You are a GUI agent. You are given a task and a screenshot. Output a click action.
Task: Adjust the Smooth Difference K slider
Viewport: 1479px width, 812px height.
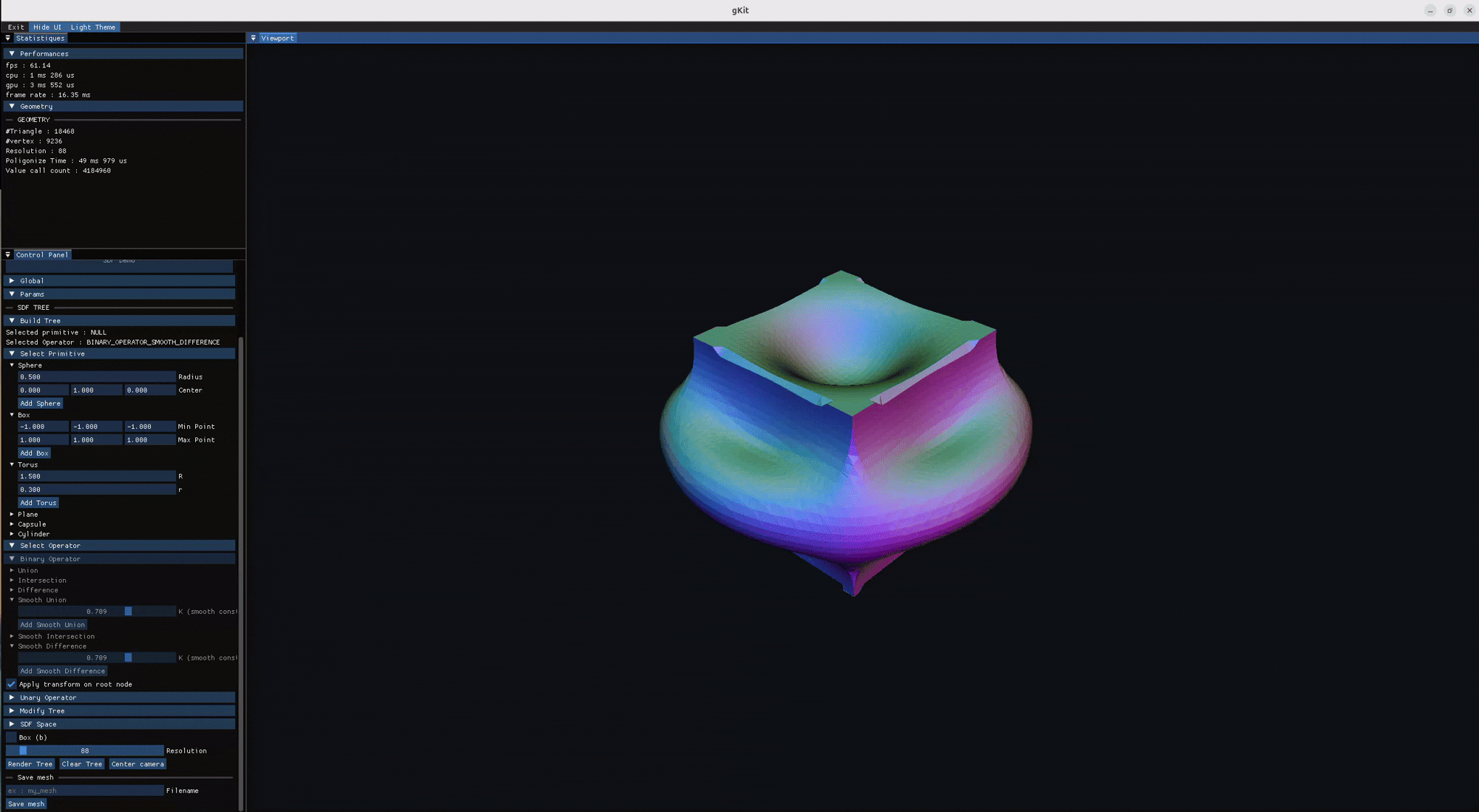pos(97,658)
